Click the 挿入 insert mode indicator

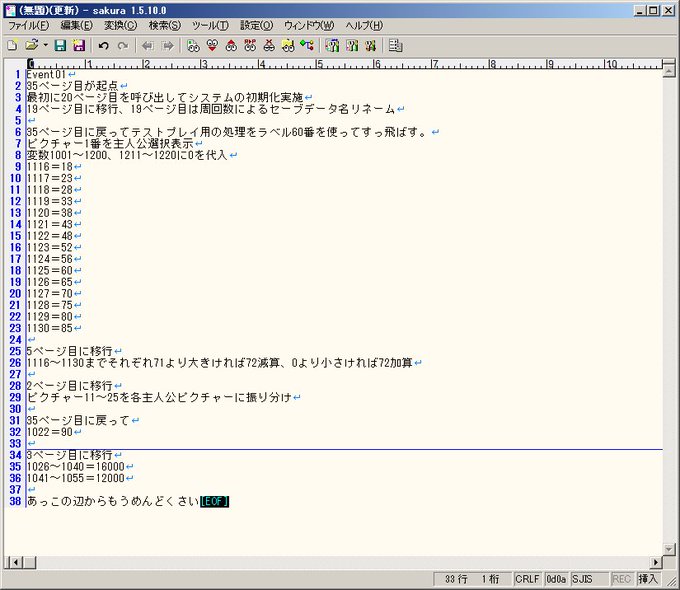(648, 579)
